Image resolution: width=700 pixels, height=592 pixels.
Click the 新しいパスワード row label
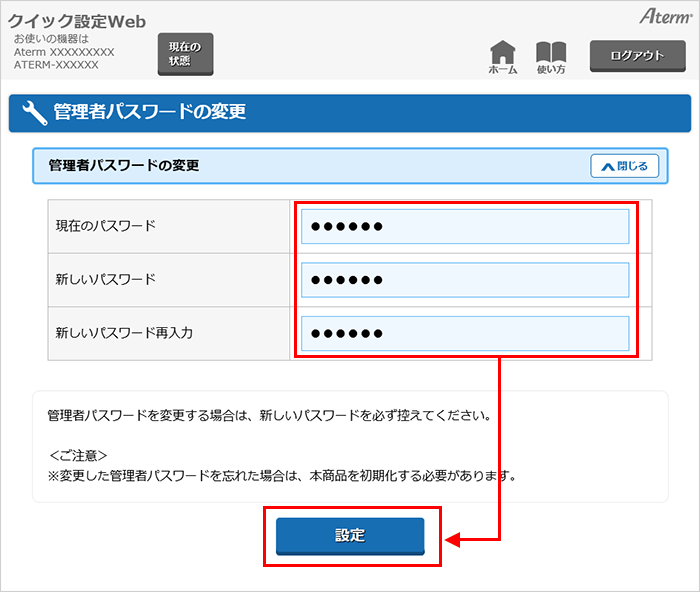106,279
